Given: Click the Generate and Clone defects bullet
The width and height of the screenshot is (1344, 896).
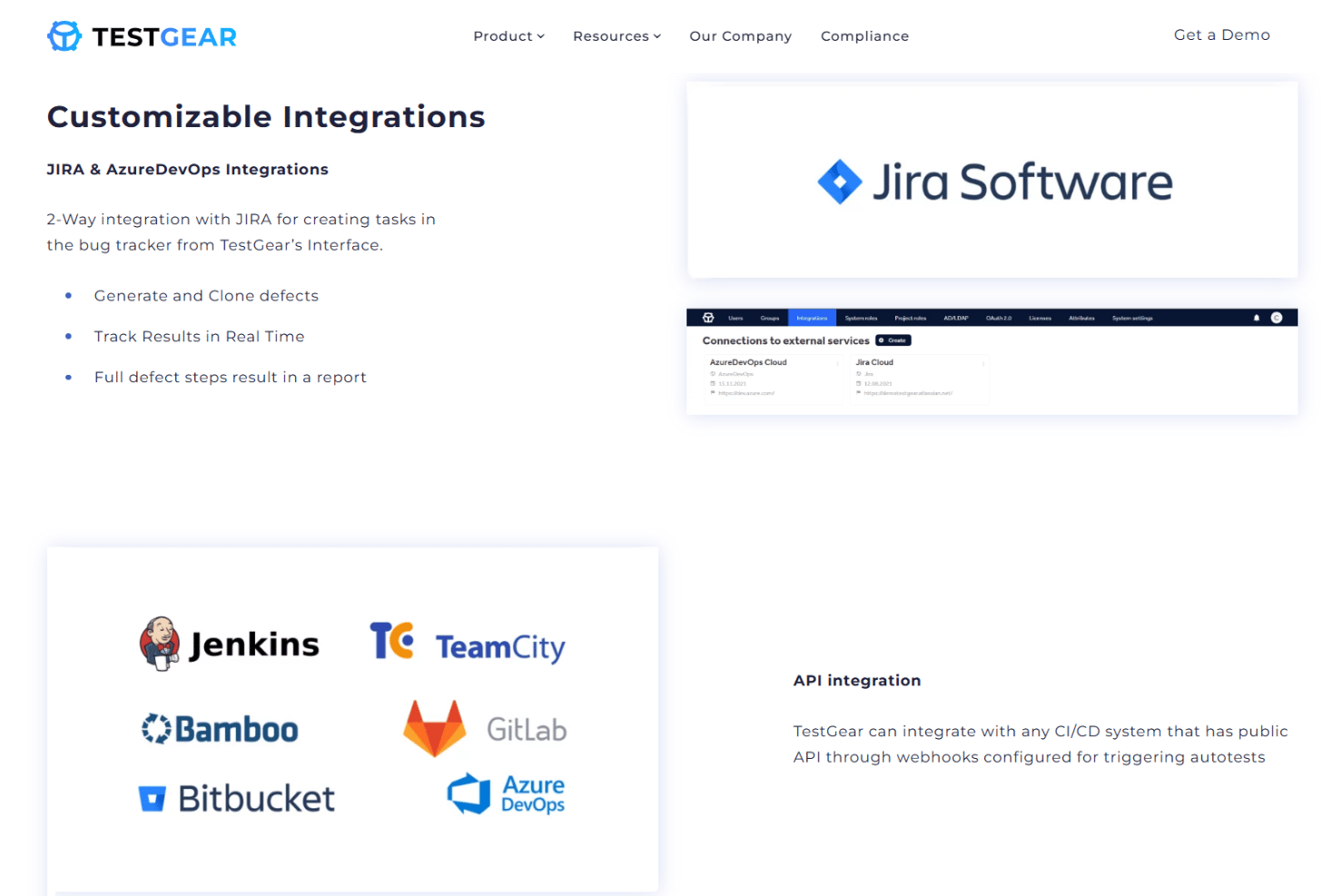Looking at the screenshot, I should point(206,296).
